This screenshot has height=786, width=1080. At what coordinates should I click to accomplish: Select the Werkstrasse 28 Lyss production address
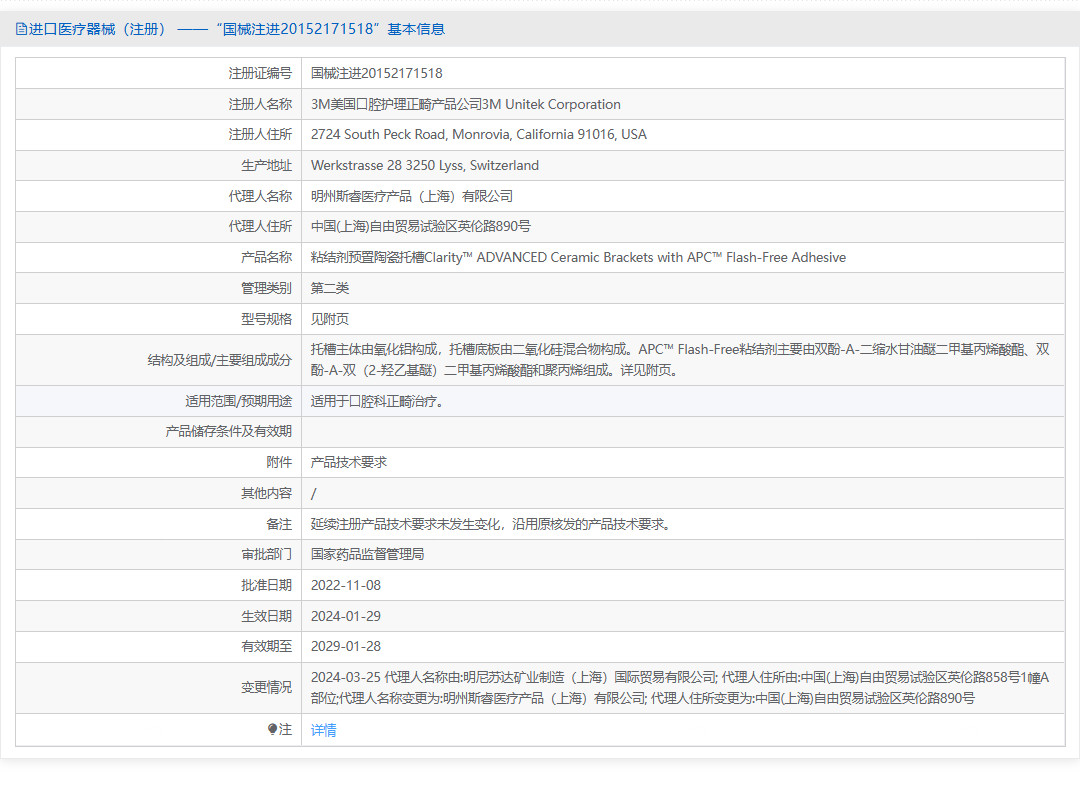424,165
